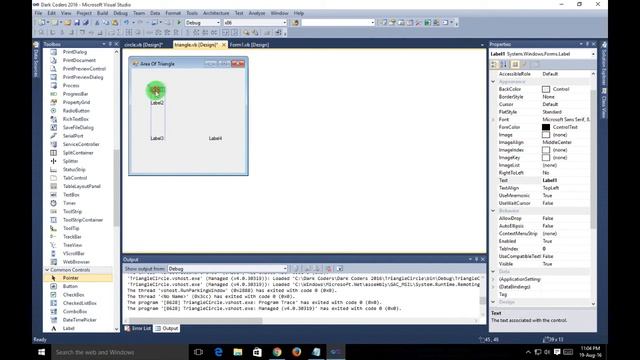Select Label3 on the form designer
Viewport: 640px width, 360px height.
pyautogui.click(x=157, y=138)
